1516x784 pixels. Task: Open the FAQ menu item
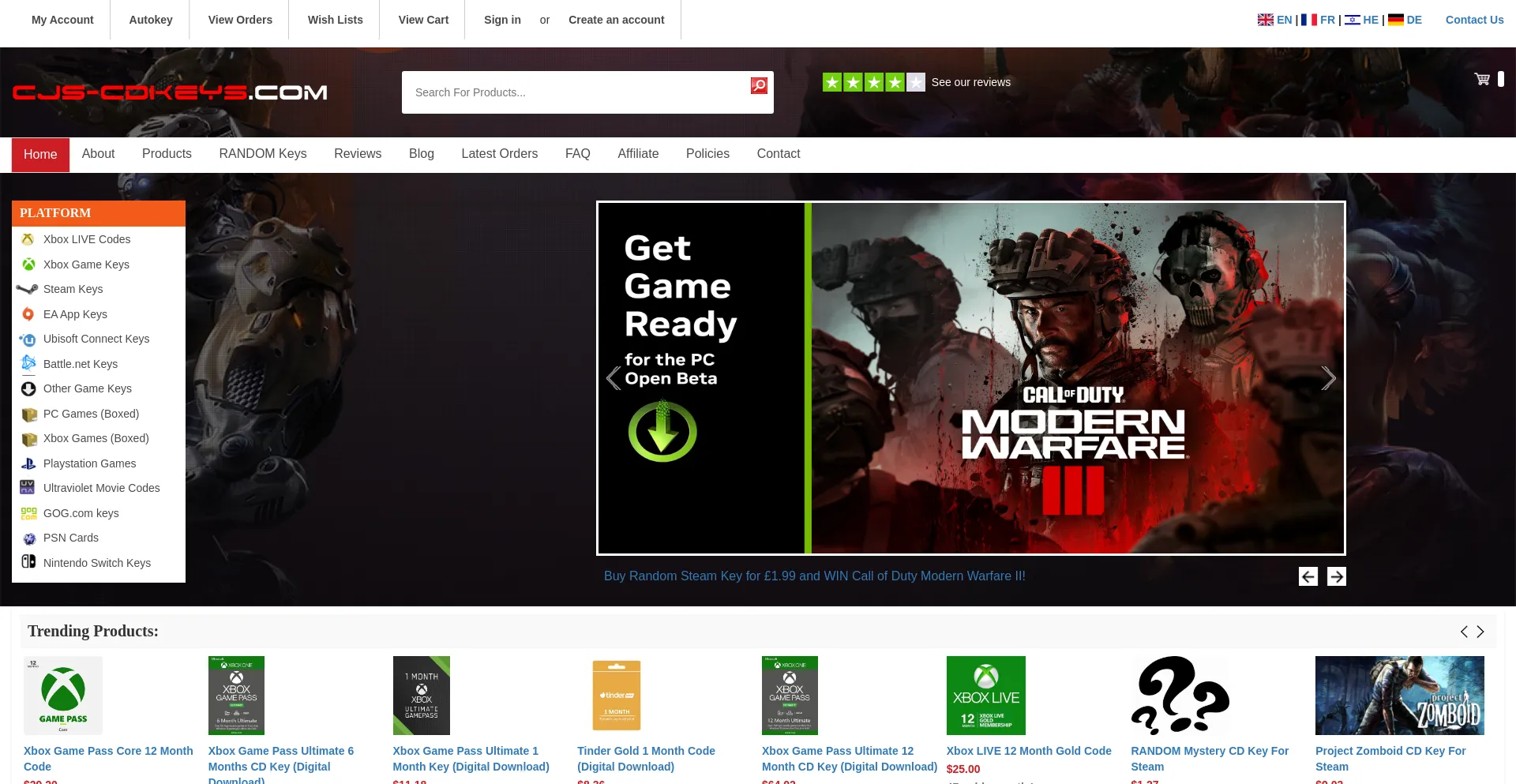pyautogui.click(x=578, y=154)
